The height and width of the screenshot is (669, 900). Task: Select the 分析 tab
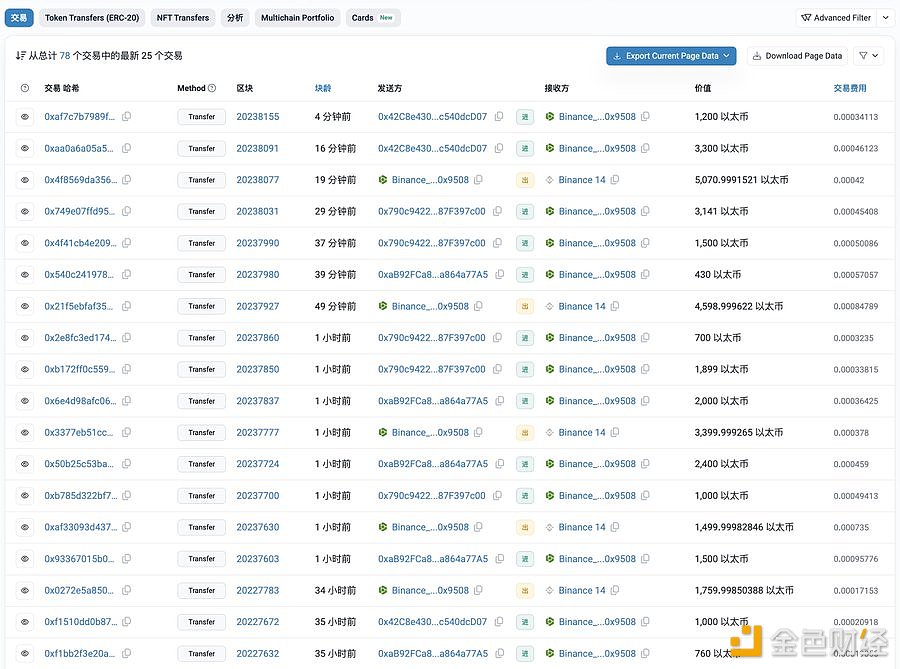pos(235,17)
